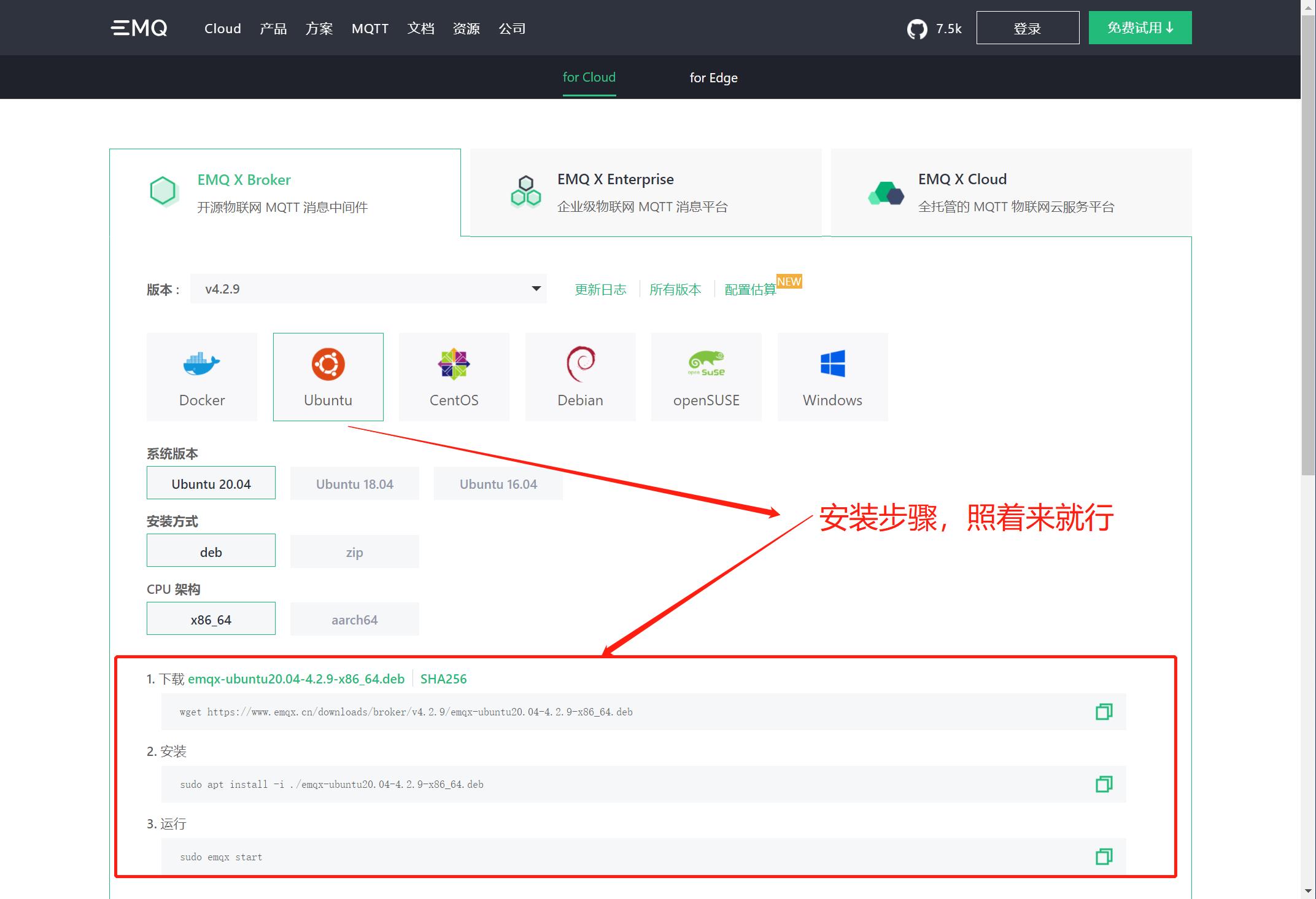Viewport: 1316px width, 899px height.
Task: Open 更新日志 changelog link
Action: tap(599, 290)
